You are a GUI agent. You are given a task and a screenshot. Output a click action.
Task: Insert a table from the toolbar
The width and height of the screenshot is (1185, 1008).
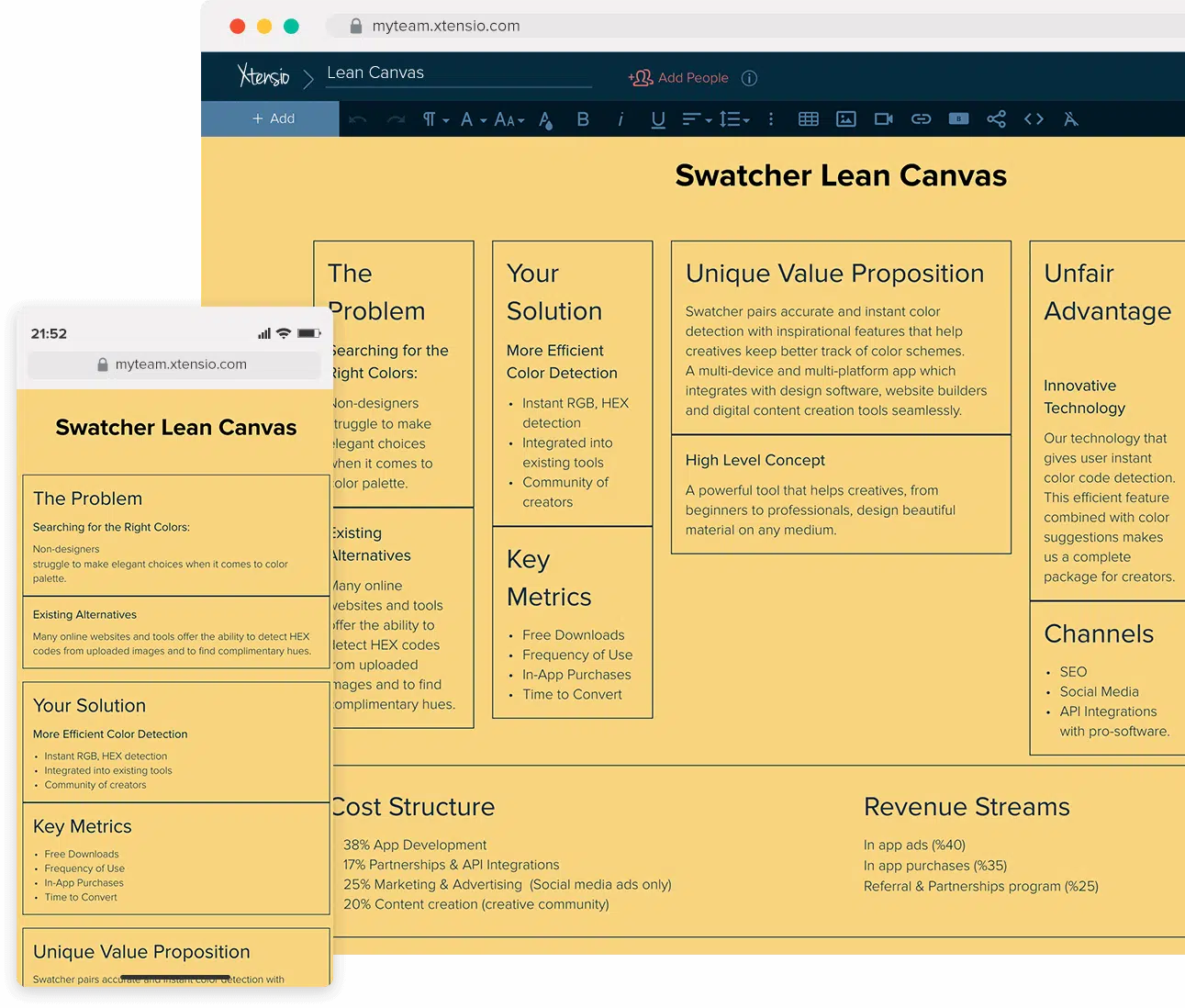point(809,118)
